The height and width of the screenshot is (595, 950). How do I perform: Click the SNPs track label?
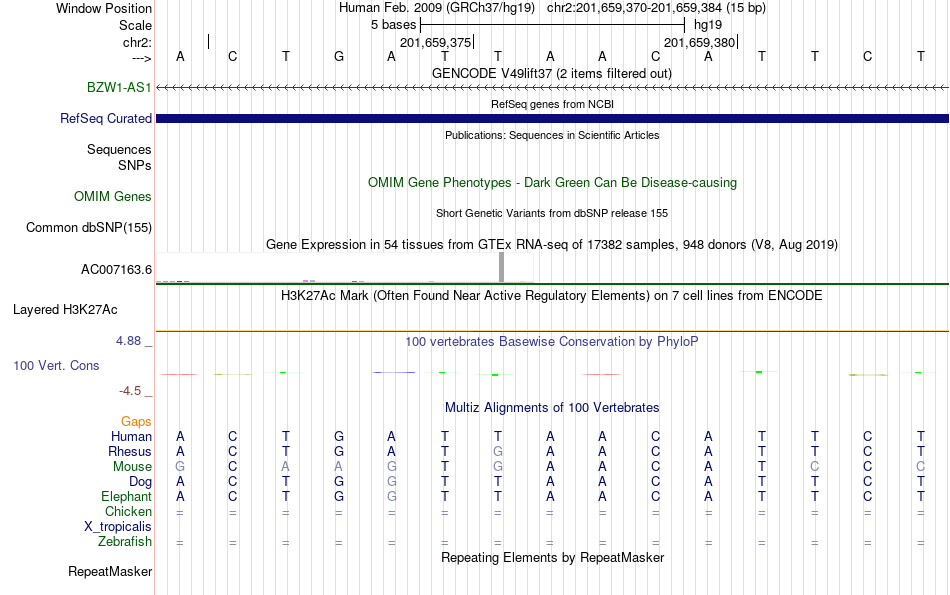[x=135, y=165]
